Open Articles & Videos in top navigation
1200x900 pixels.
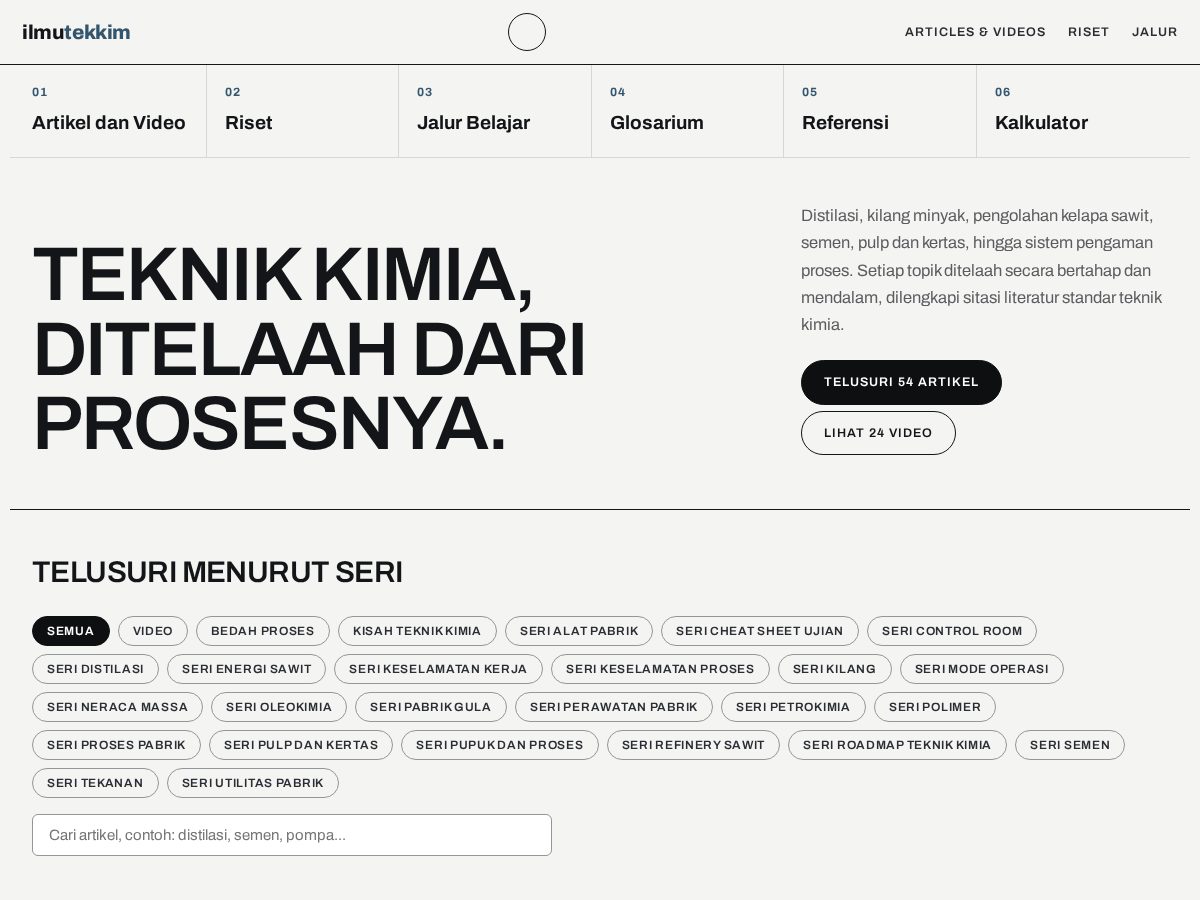tap(975, 32)
